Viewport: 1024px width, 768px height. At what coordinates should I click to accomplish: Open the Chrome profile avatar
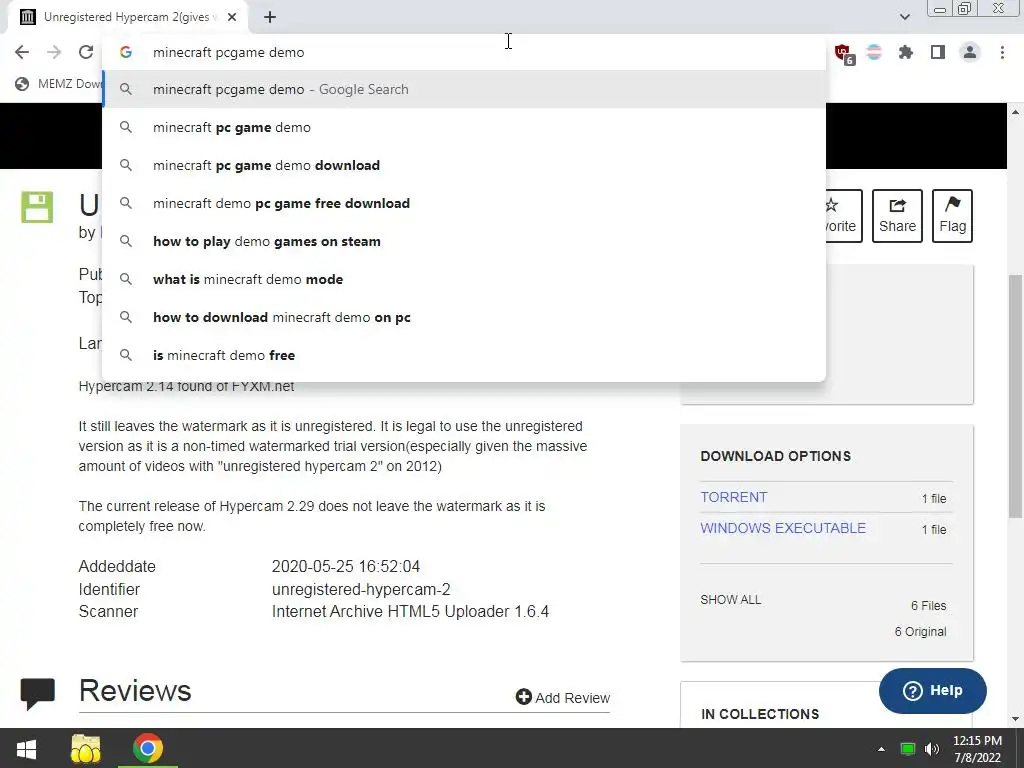click(970, 52)
